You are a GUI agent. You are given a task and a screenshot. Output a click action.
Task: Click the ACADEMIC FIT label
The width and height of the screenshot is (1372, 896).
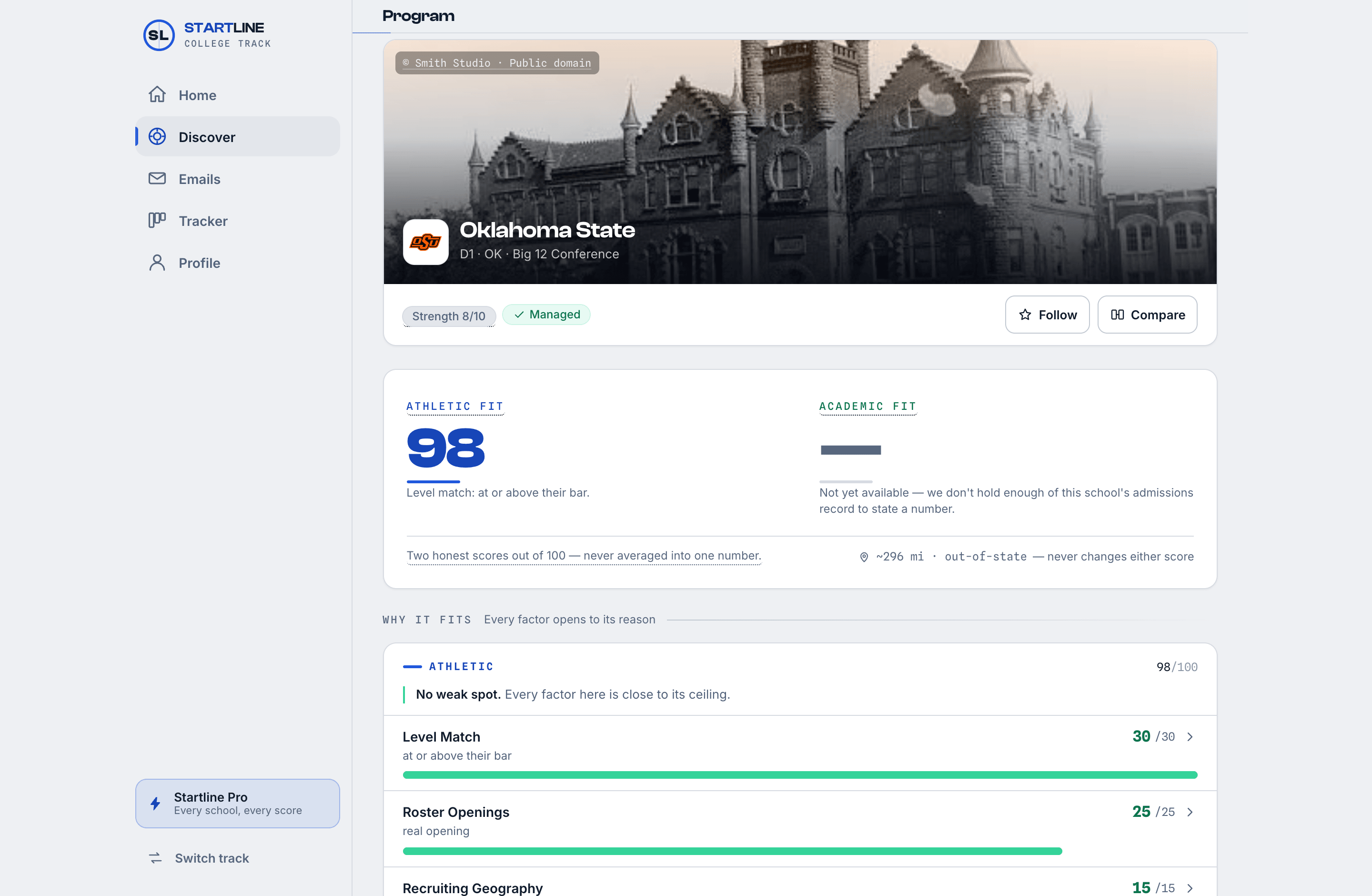(868, 407)
